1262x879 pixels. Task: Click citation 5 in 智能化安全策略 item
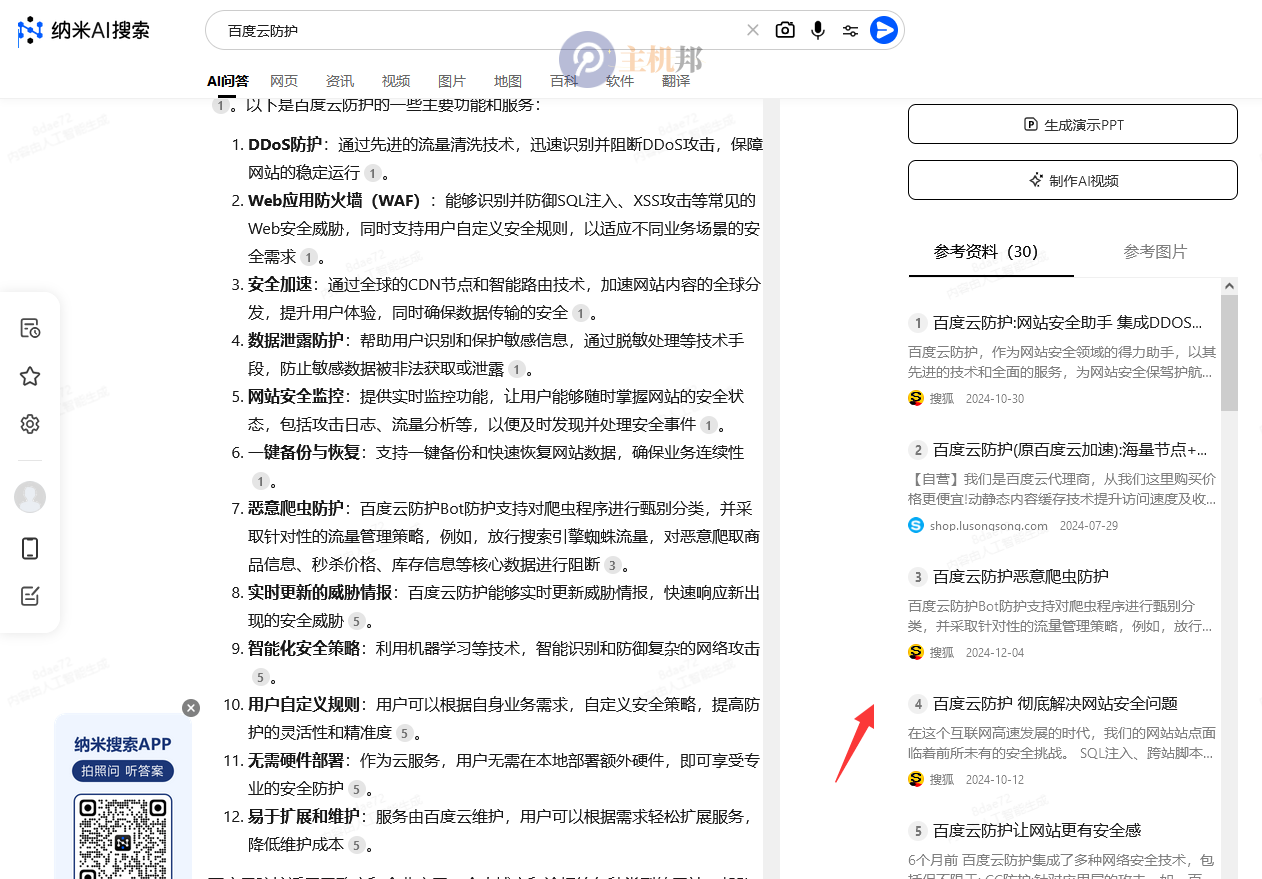tap(260, 677)
